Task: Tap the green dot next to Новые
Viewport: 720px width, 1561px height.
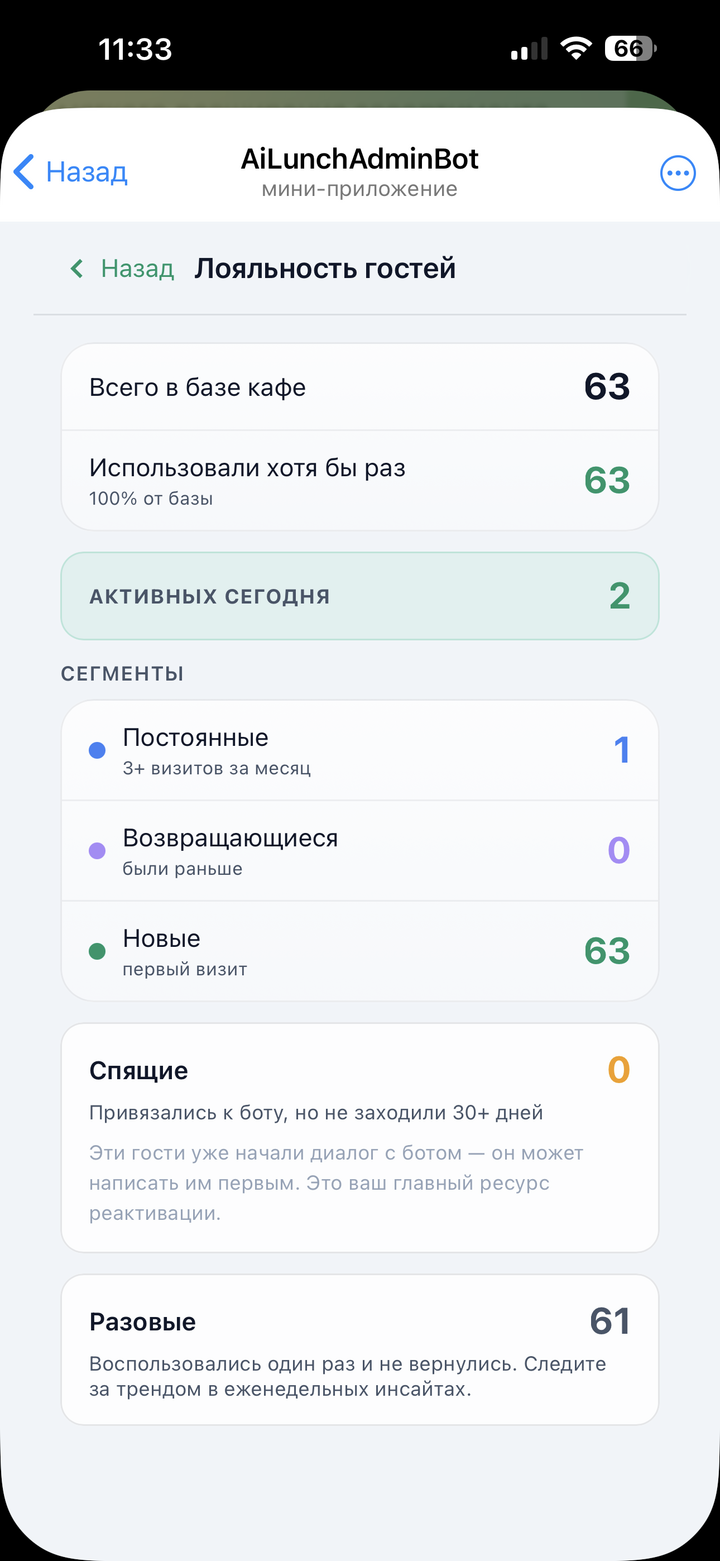Action: (x=97, y=951)
